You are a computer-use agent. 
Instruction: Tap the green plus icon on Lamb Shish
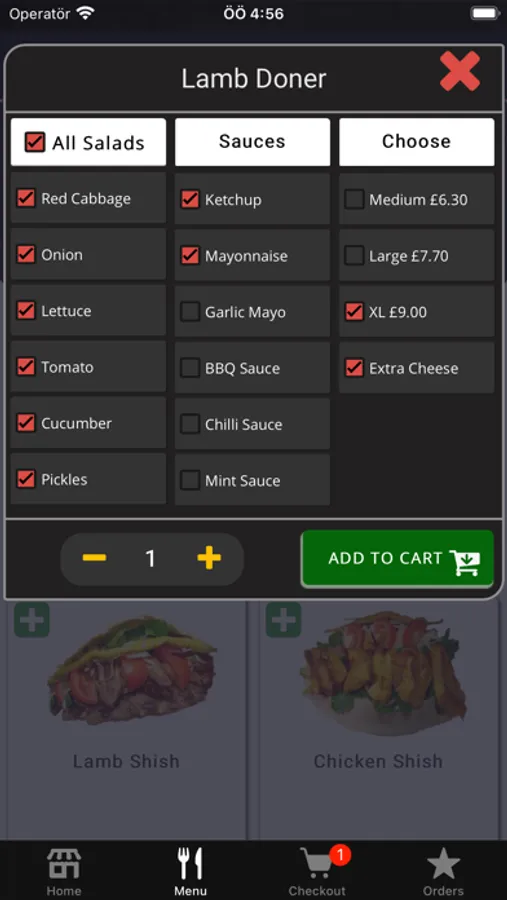[x=32, y=620]
